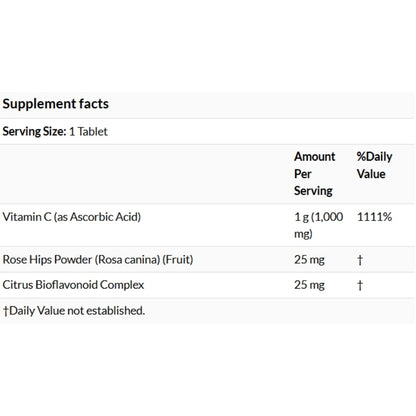Click the 1 g (1,000 mg) amount
Screen dimensions: 416x416
[319, 225]
